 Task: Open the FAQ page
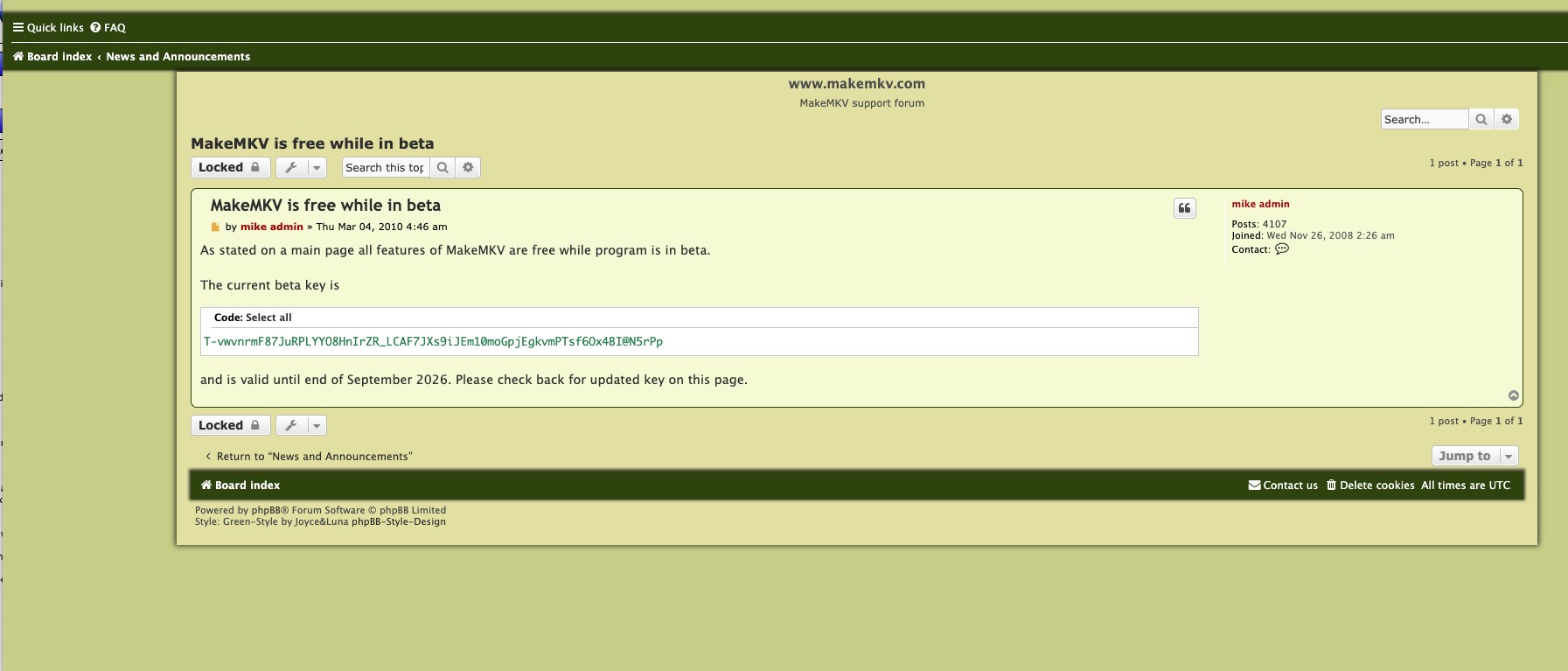coord(108,27)
